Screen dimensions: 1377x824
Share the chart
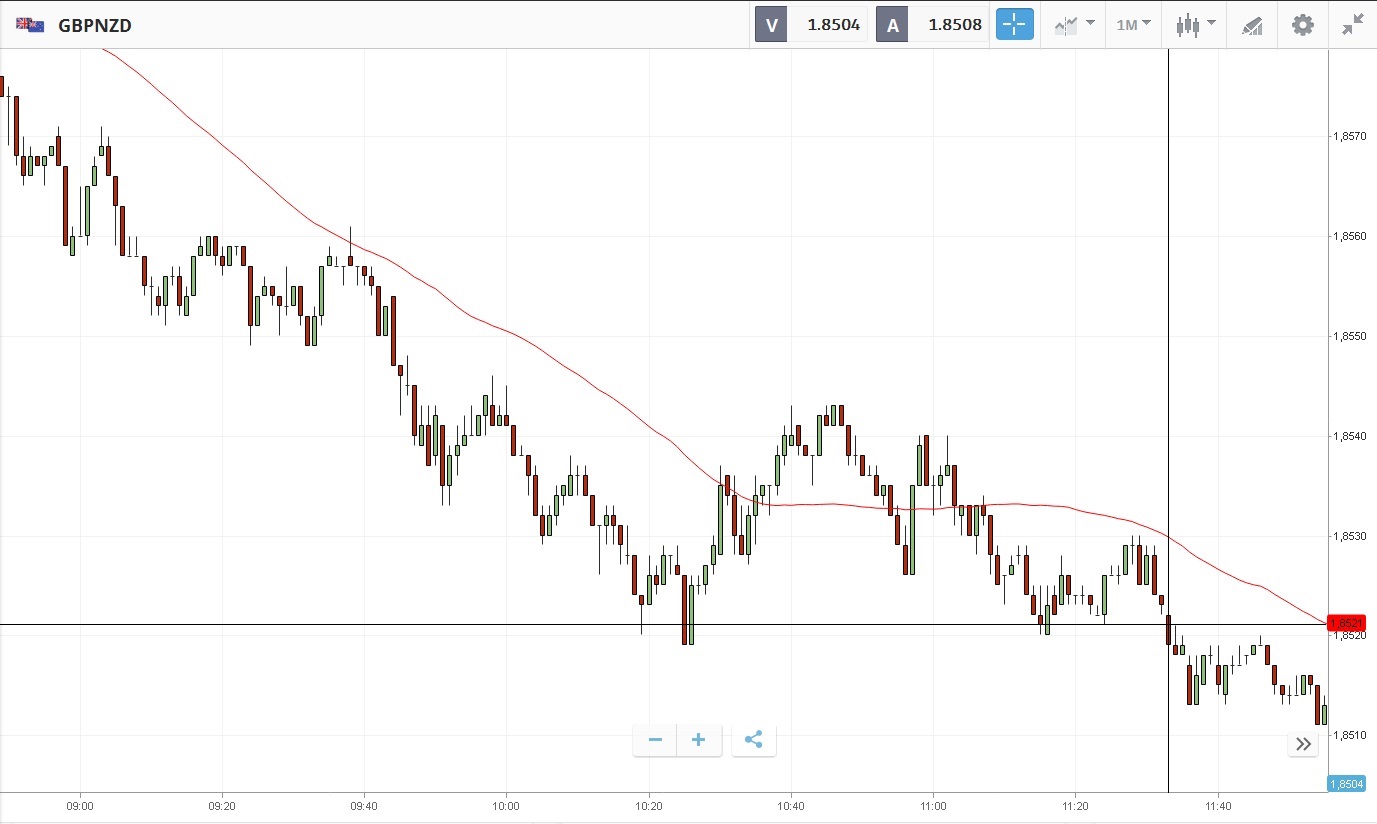(x=754, y=740)
